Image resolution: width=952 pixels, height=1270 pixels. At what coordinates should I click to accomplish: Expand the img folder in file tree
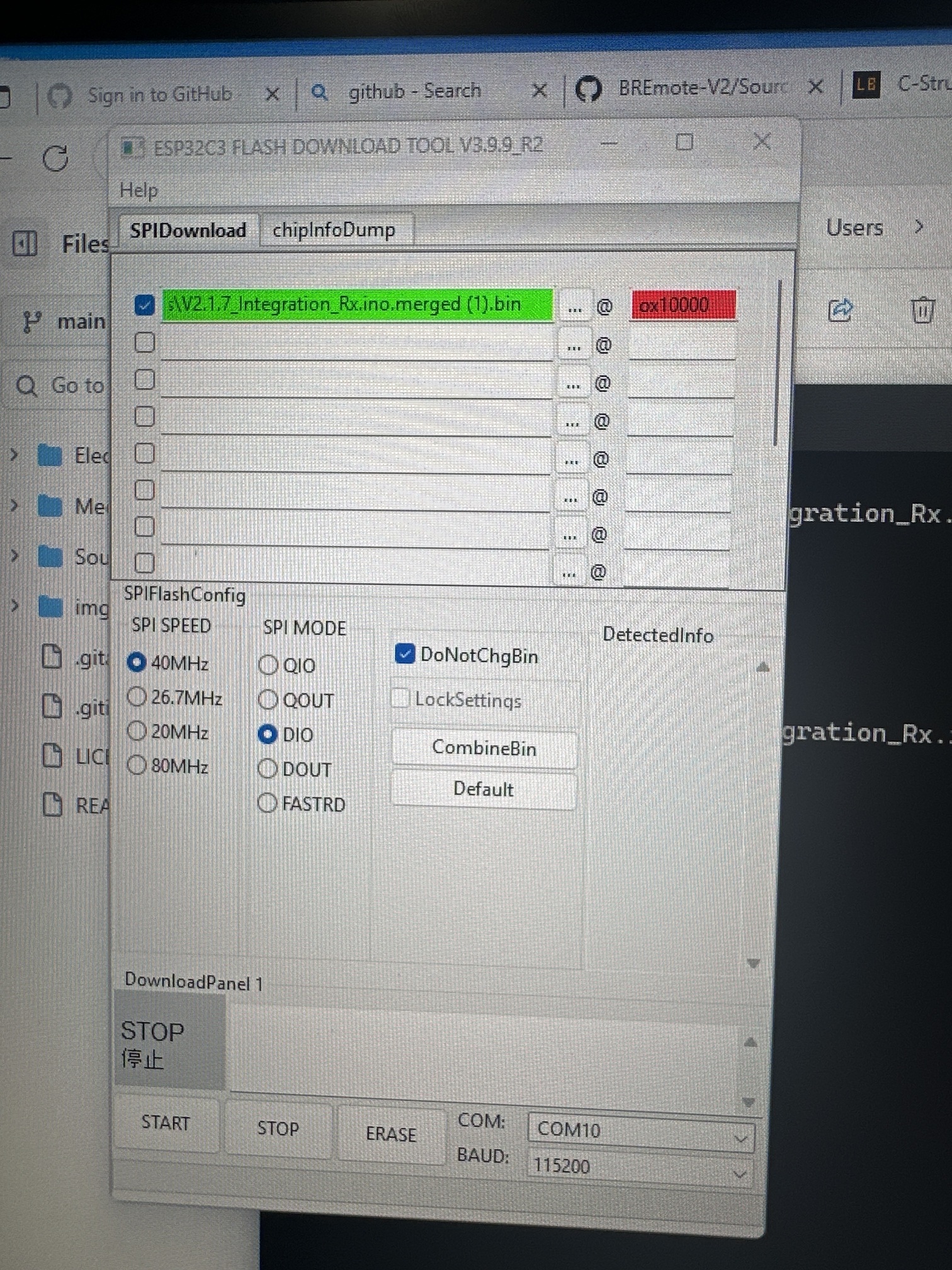14,606
